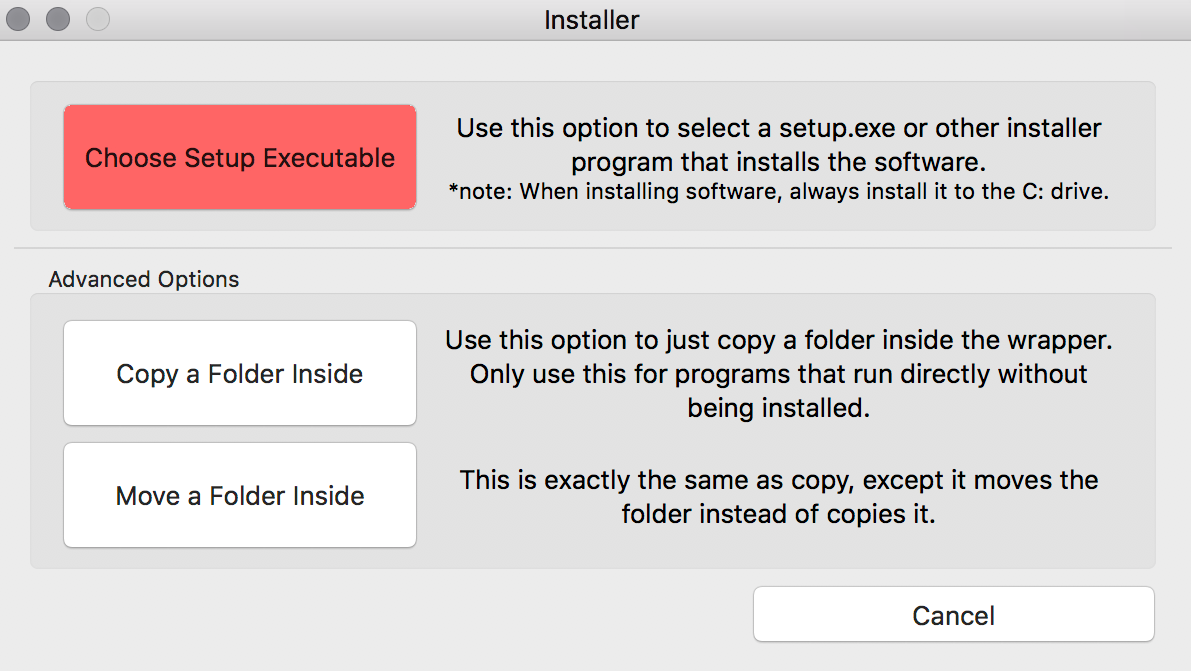Click the 'being installed.' text line
Image resolution: width=1191 pixels, height=671 pixels.
pos(779,408)
